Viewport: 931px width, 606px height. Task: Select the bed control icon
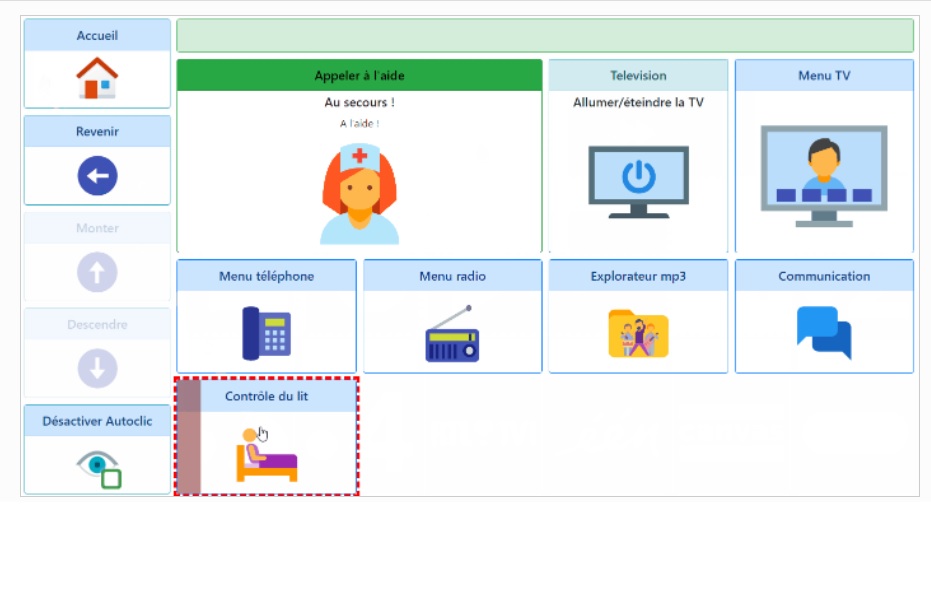point(266,455)
